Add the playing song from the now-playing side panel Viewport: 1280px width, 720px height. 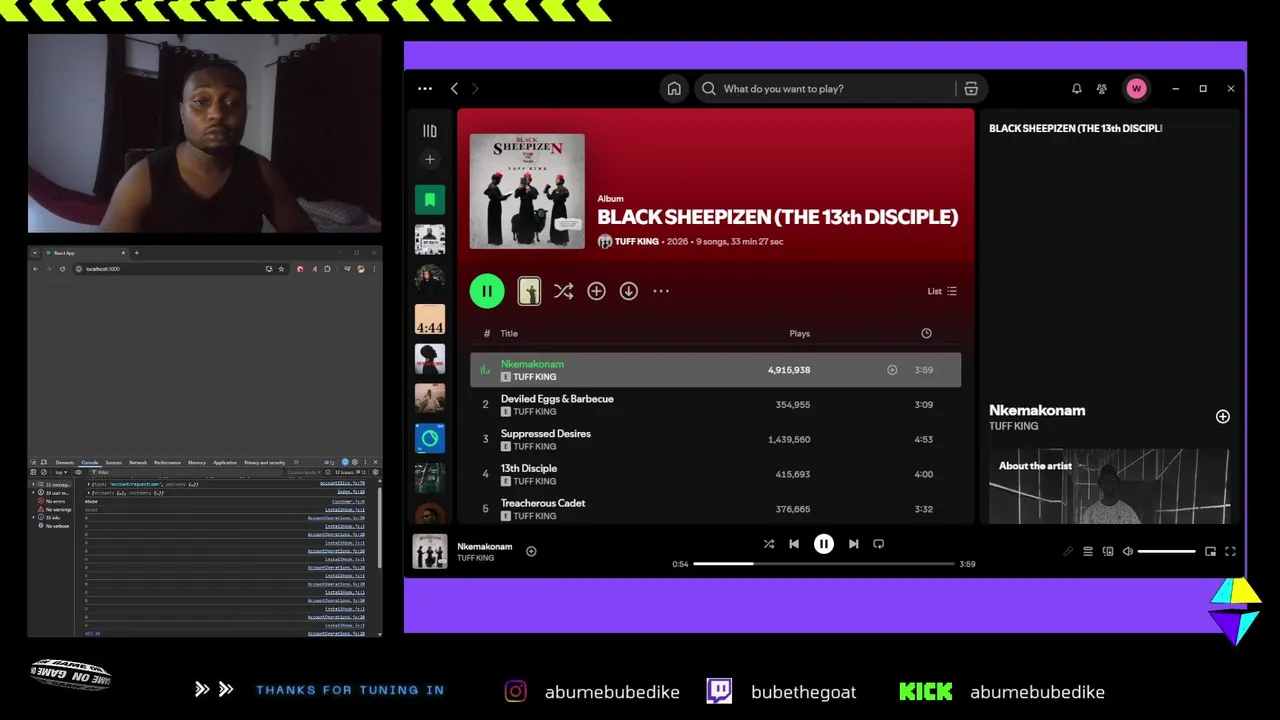[x=1222, y=417]
